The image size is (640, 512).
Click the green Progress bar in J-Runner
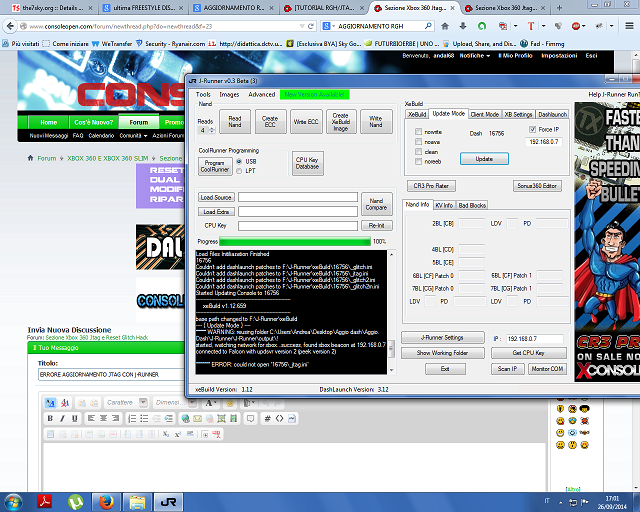click(x=295, y=242)
